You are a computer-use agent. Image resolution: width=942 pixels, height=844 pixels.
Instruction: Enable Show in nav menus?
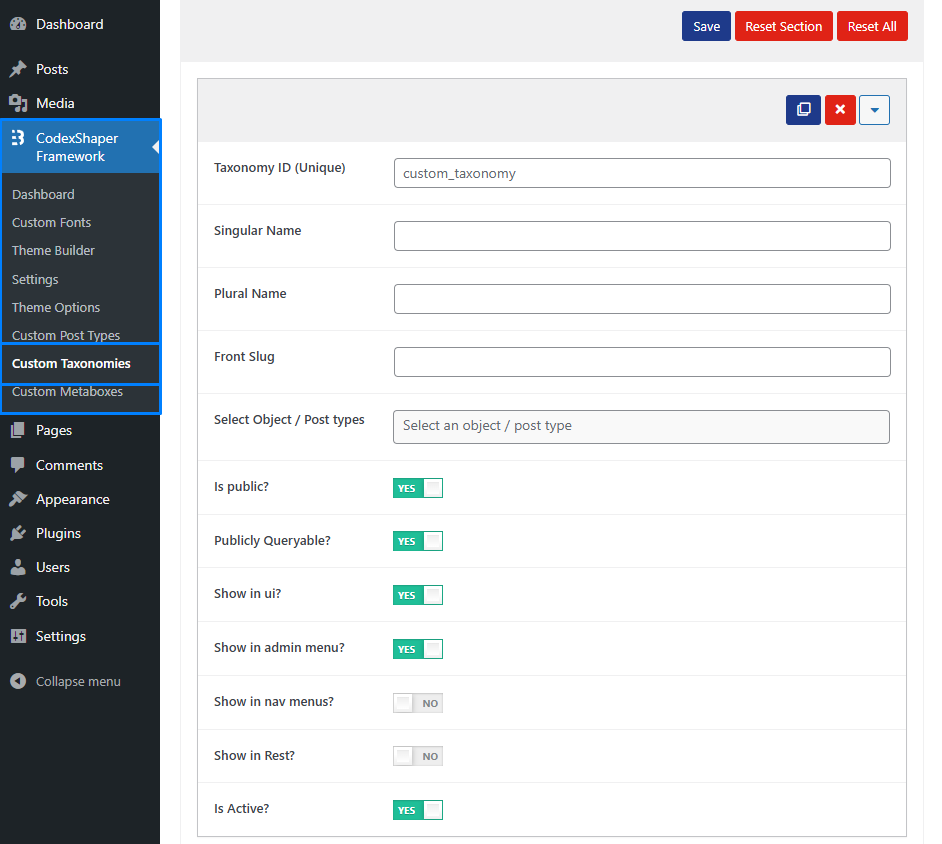418,702
